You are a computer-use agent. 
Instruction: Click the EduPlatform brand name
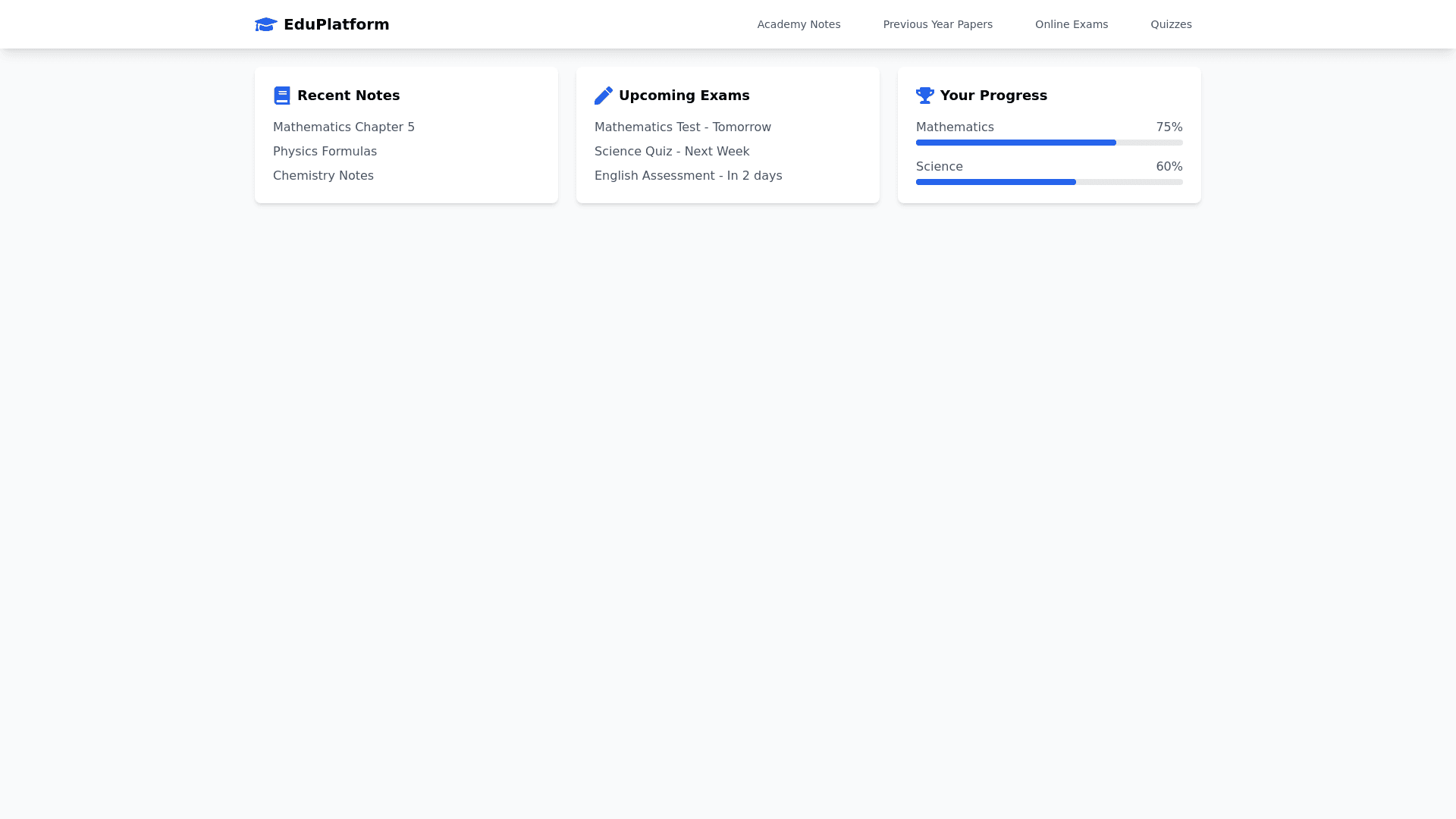[336, 24]
